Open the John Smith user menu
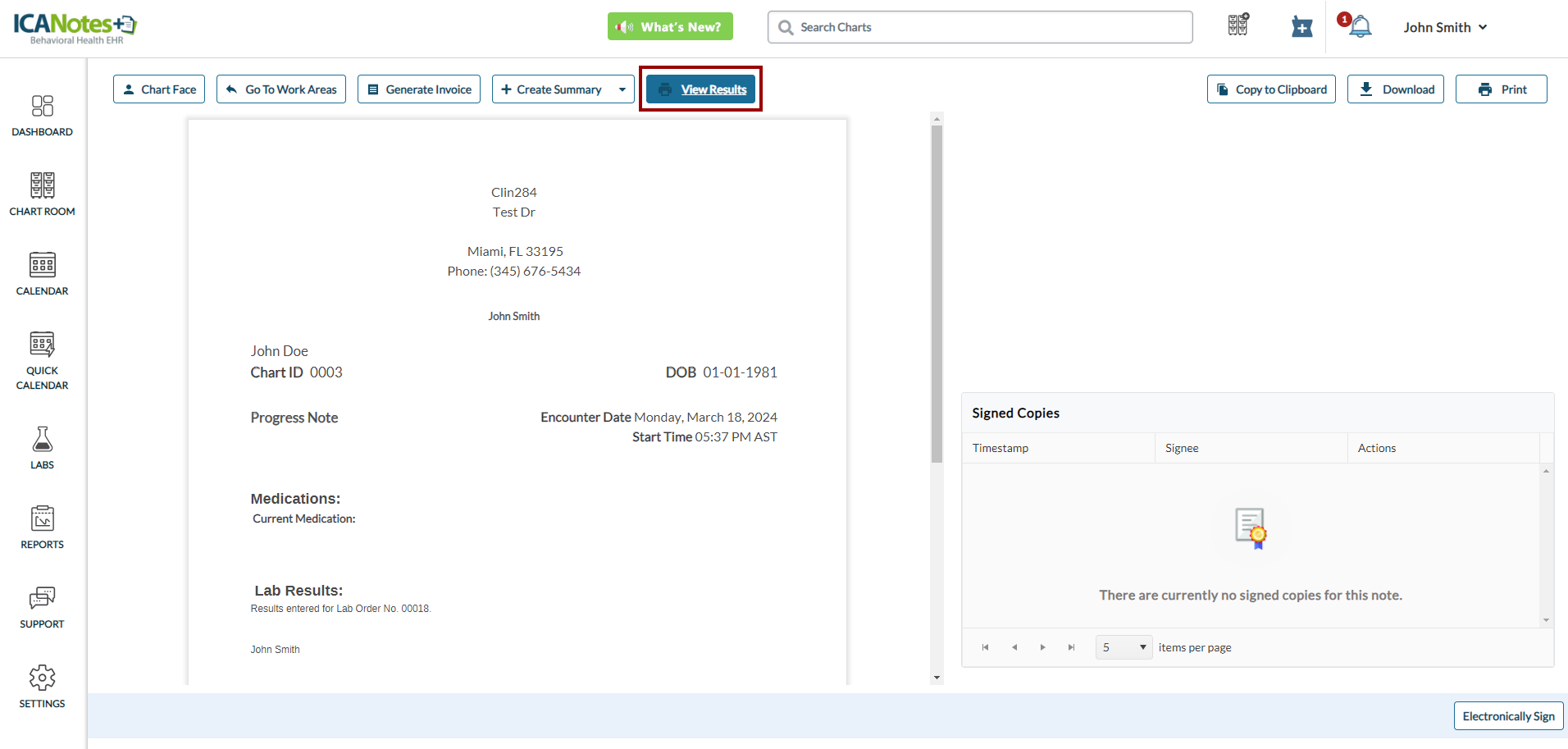The image size is (1568, 749). point(1445,27)
